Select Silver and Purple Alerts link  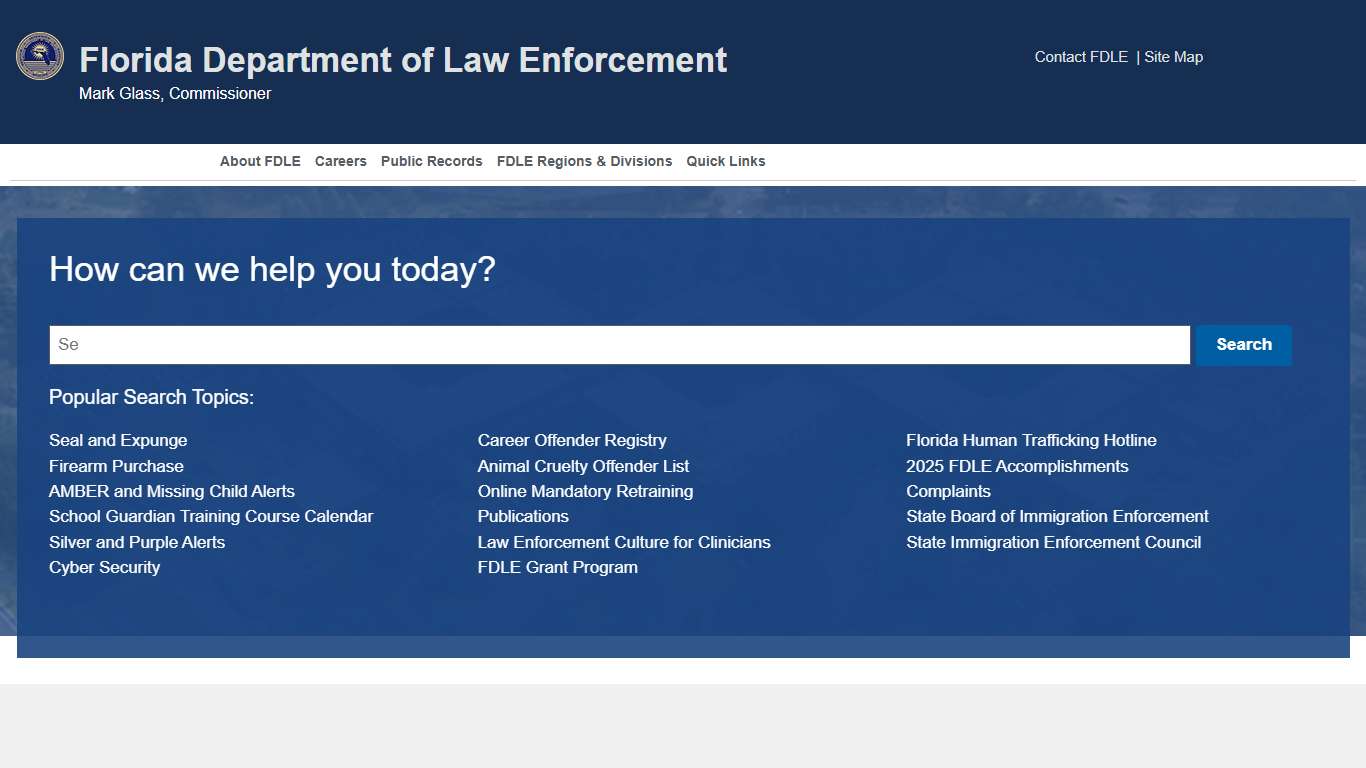137,542
